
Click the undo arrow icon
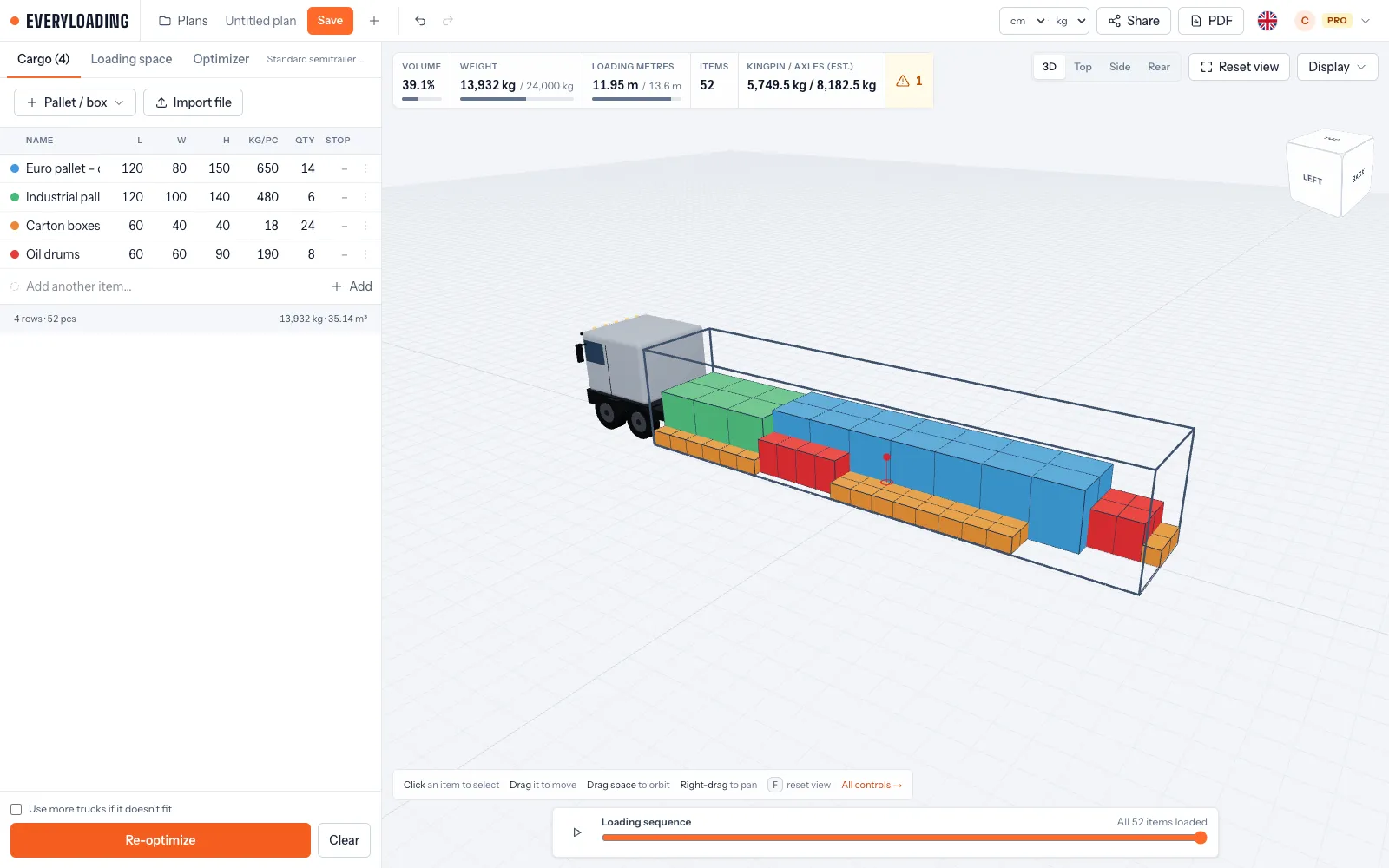pyautogui.click(x=420, y=21)
